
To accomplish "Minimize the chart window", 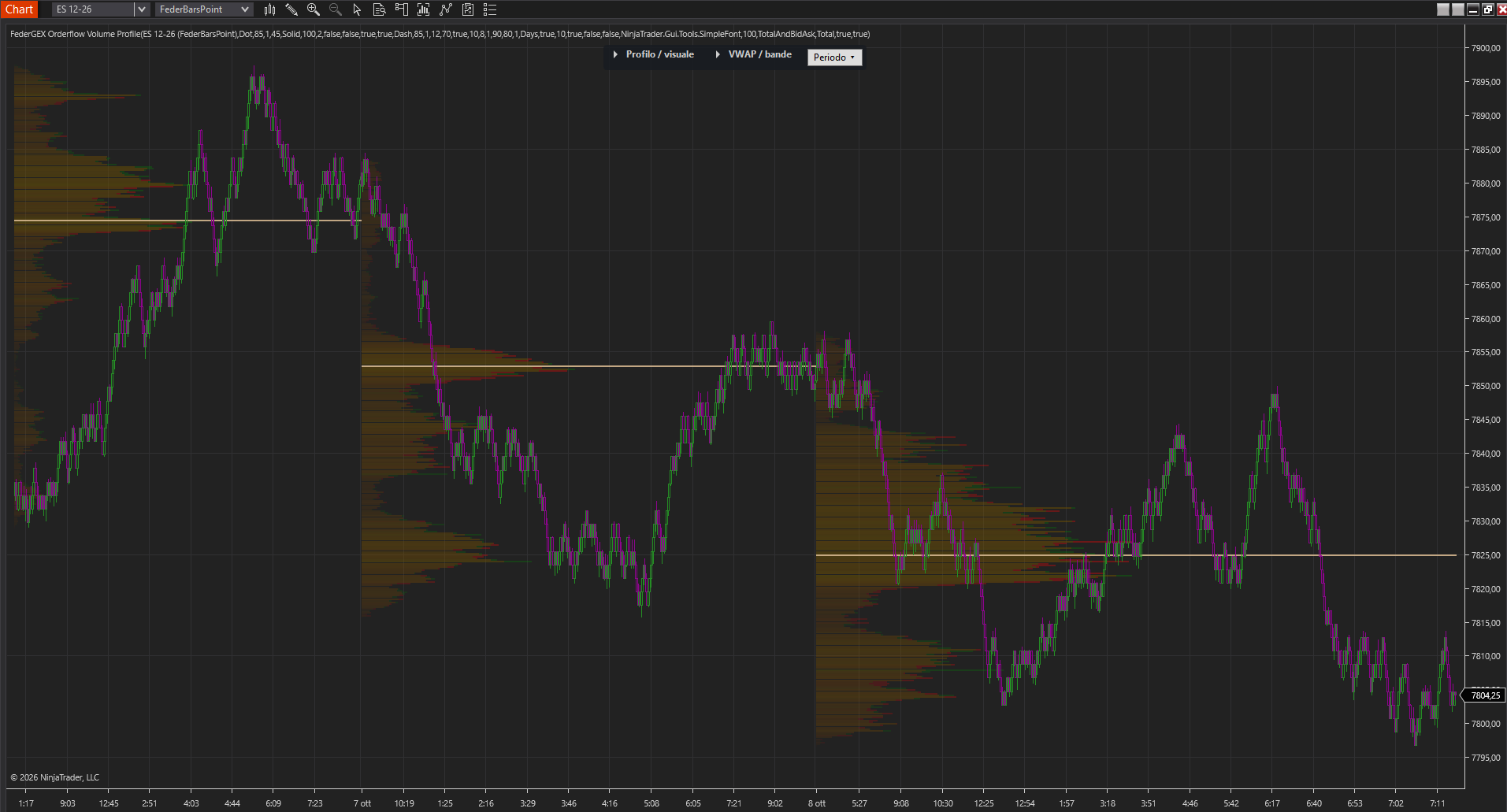I will click(x=1473, y=9).
